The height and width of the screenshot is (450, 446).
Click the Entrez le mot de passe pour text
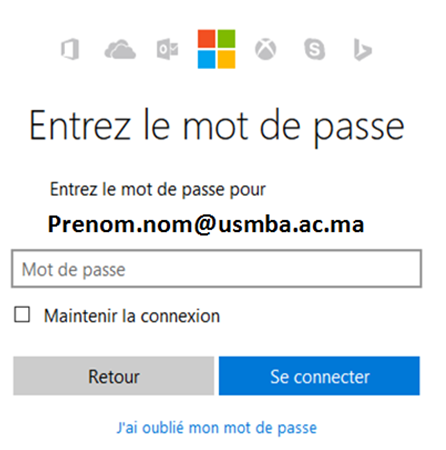[158, 190]
